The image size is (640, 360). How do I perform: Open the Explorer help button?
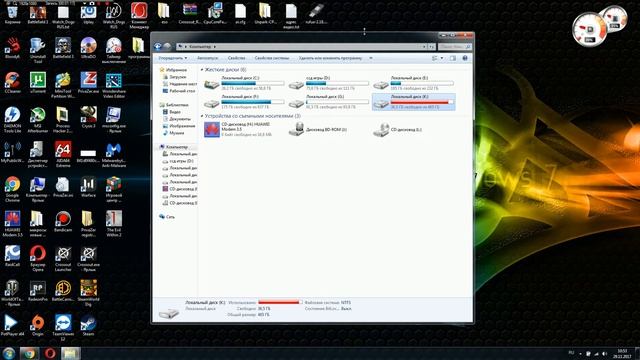coord(465,58)
